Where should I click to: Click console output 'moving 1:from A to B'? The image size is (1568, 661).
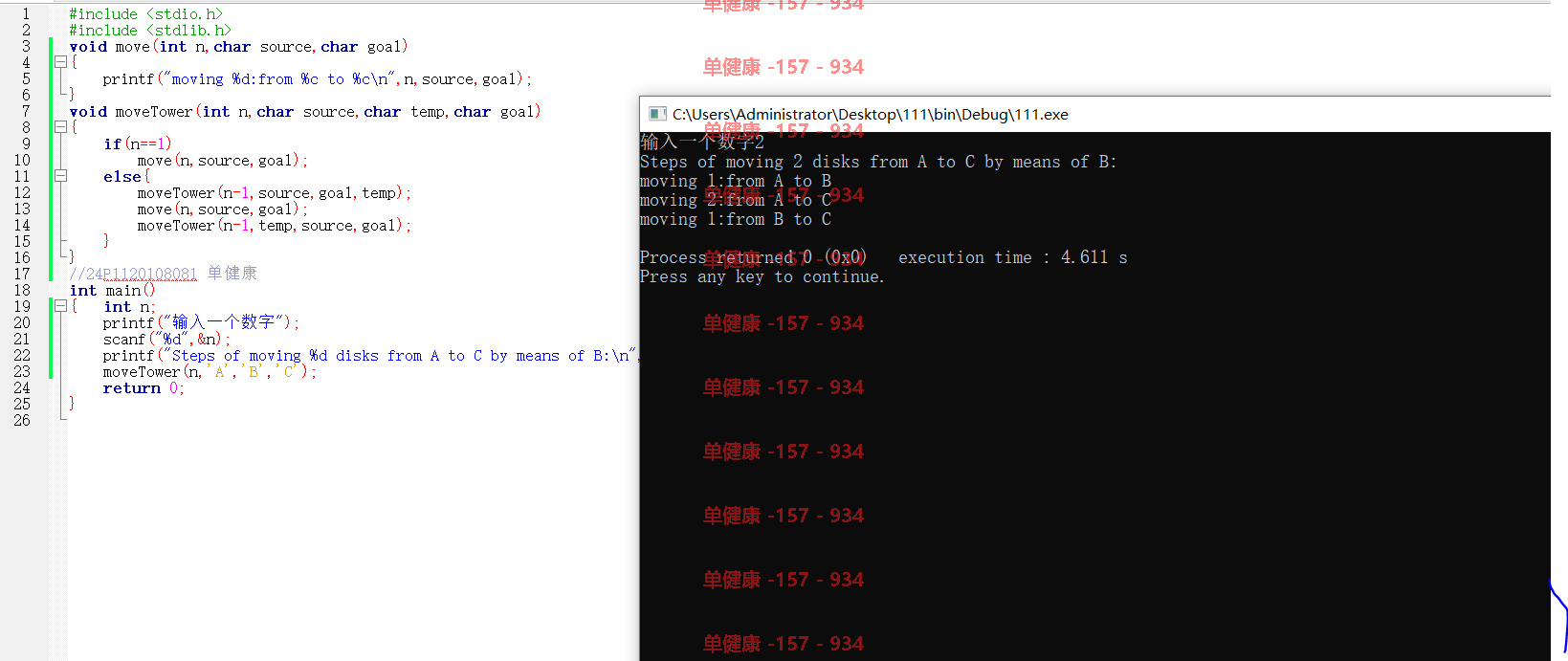(736, 182)
